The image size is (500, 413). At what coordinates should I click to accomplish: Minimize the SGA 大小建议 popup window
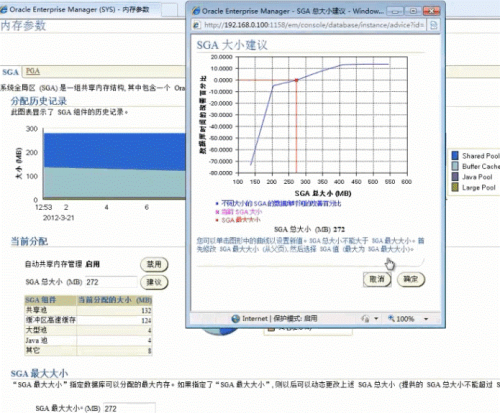click(x=395, y=11)
